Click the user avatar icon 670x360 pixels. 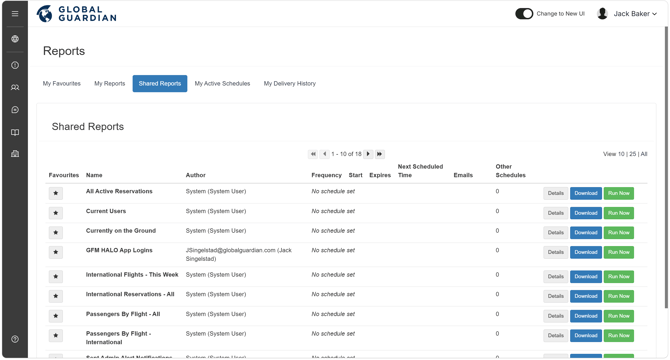point(602,14)
